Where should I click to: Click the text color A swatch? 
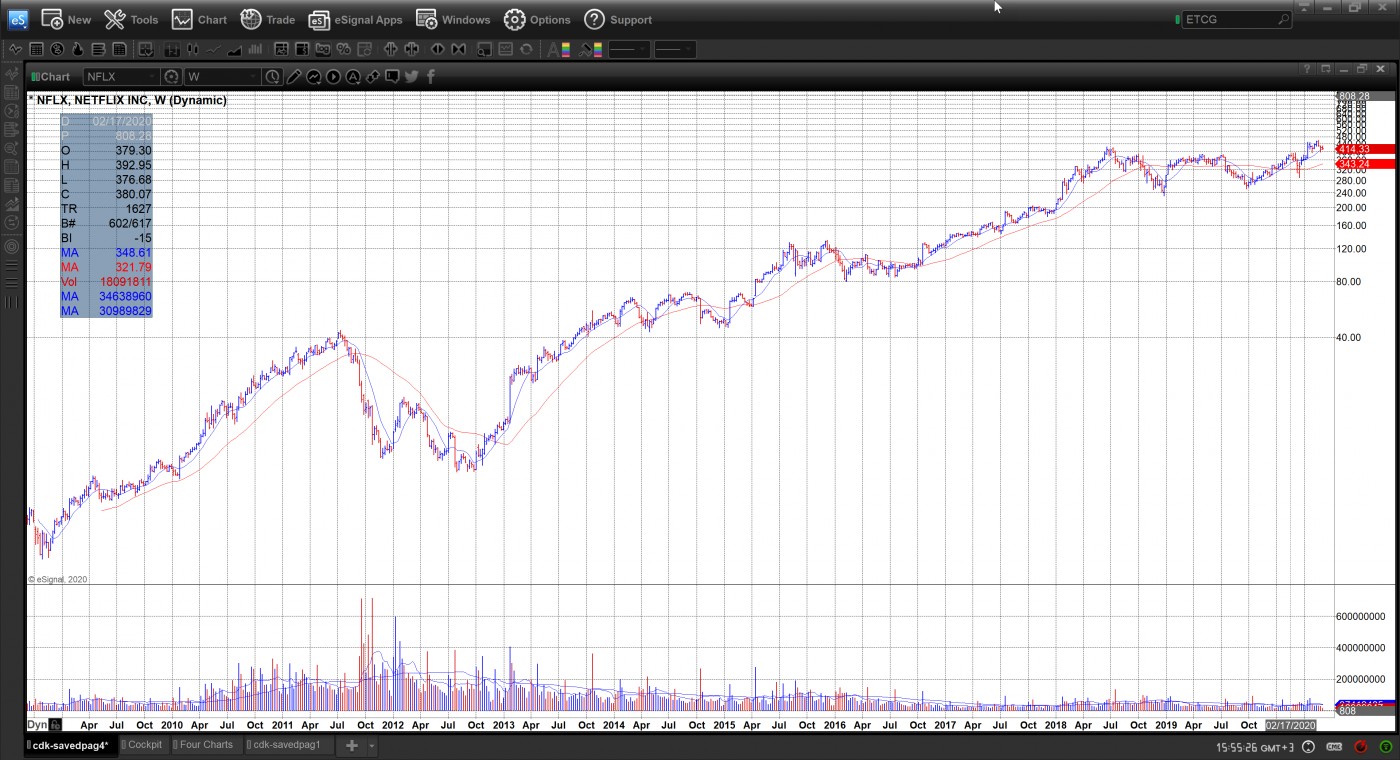558,49
